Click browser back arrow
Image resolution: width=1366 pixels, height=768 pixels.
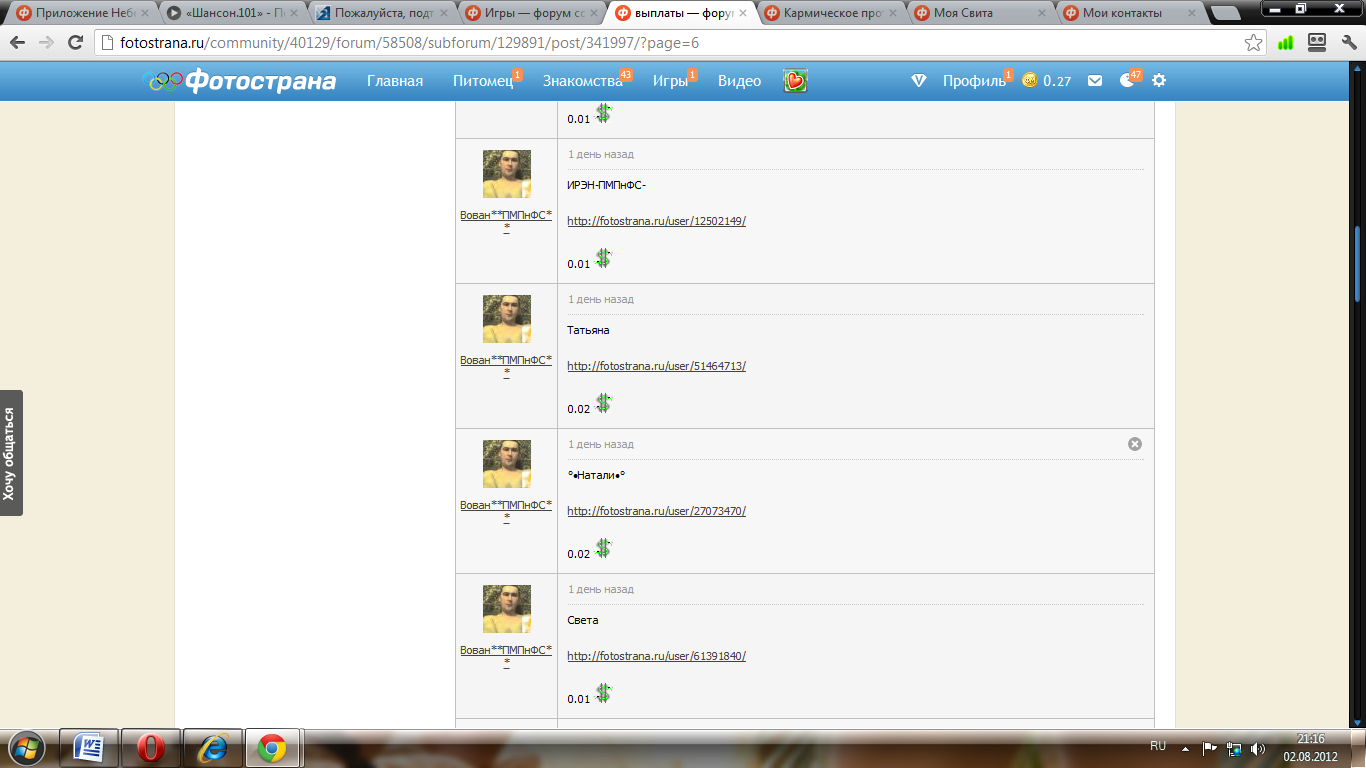point(18,43)
